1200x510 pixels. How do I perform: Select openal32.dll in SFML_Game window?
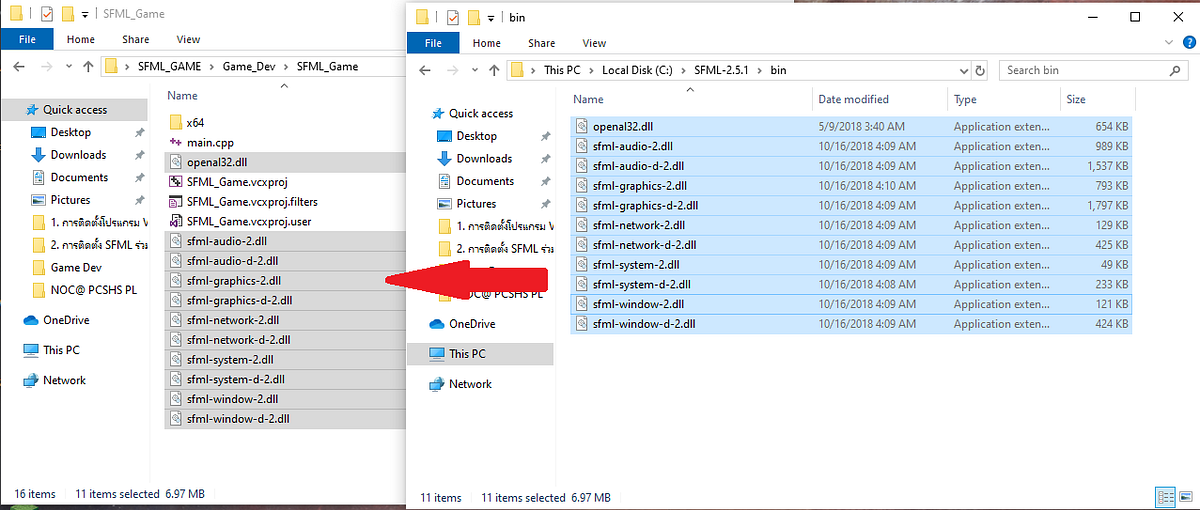[285, 162]
